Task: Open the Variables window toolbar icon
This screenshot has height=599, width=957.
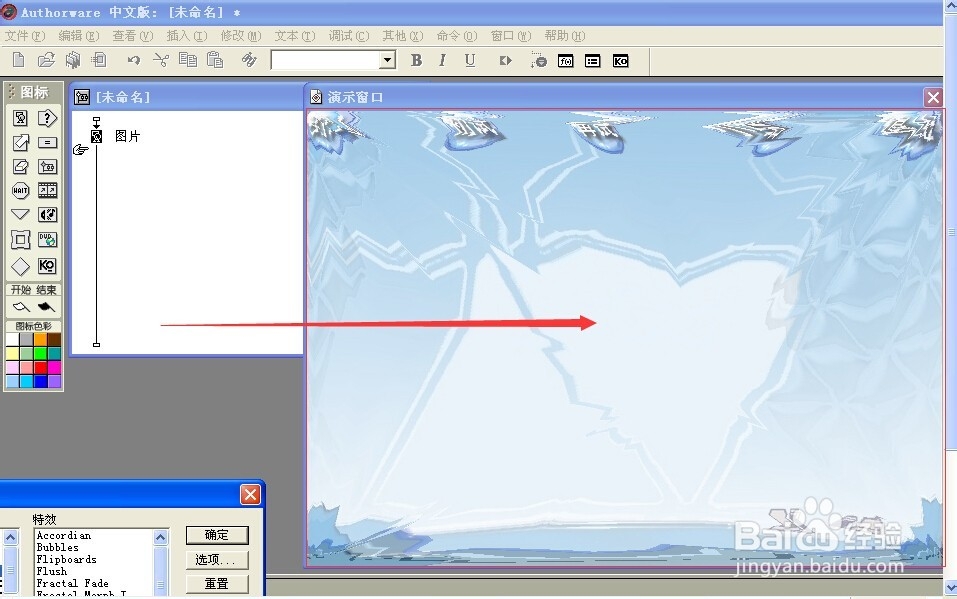Action: (593, 60)
